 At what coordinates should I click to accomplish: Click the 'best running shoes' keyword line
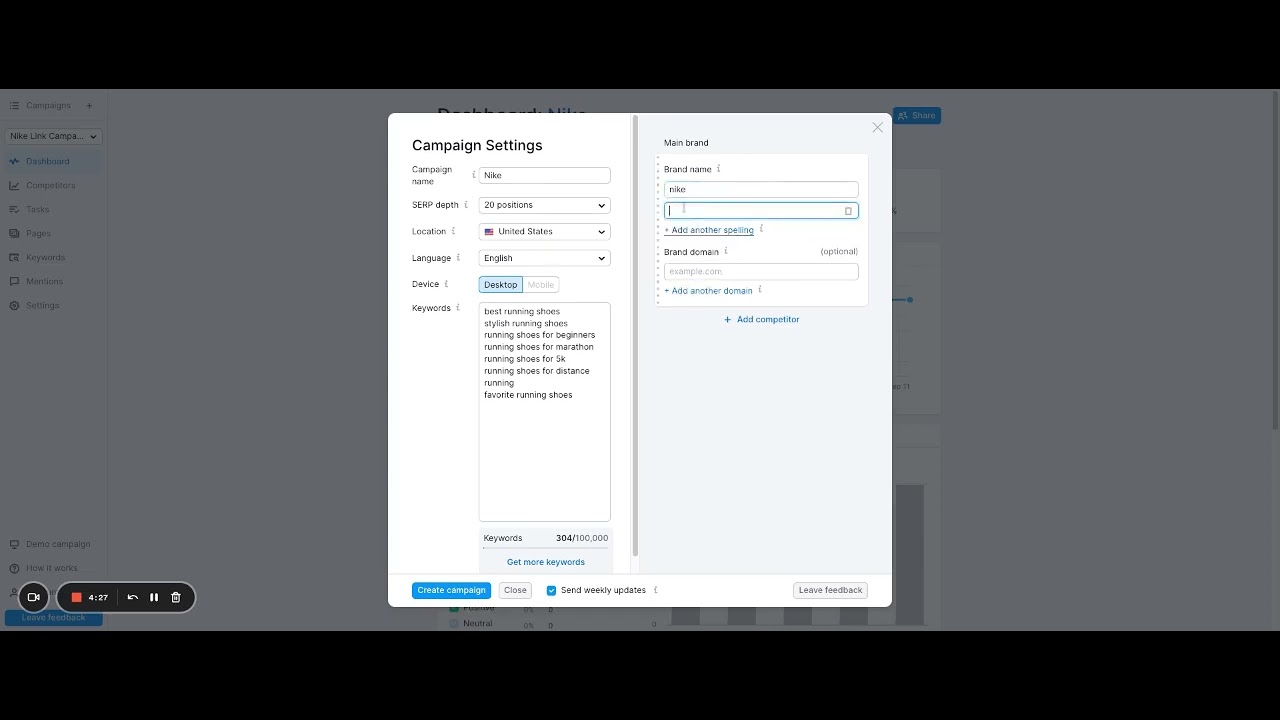pyautogui.click(x=522, y=311)
